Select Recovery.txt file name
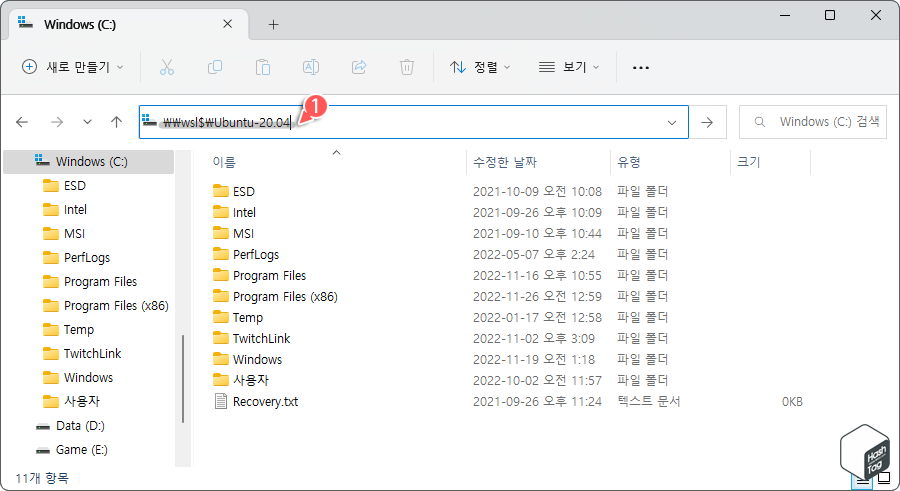Viewport: 900px width, 491px height. (265, 401)
